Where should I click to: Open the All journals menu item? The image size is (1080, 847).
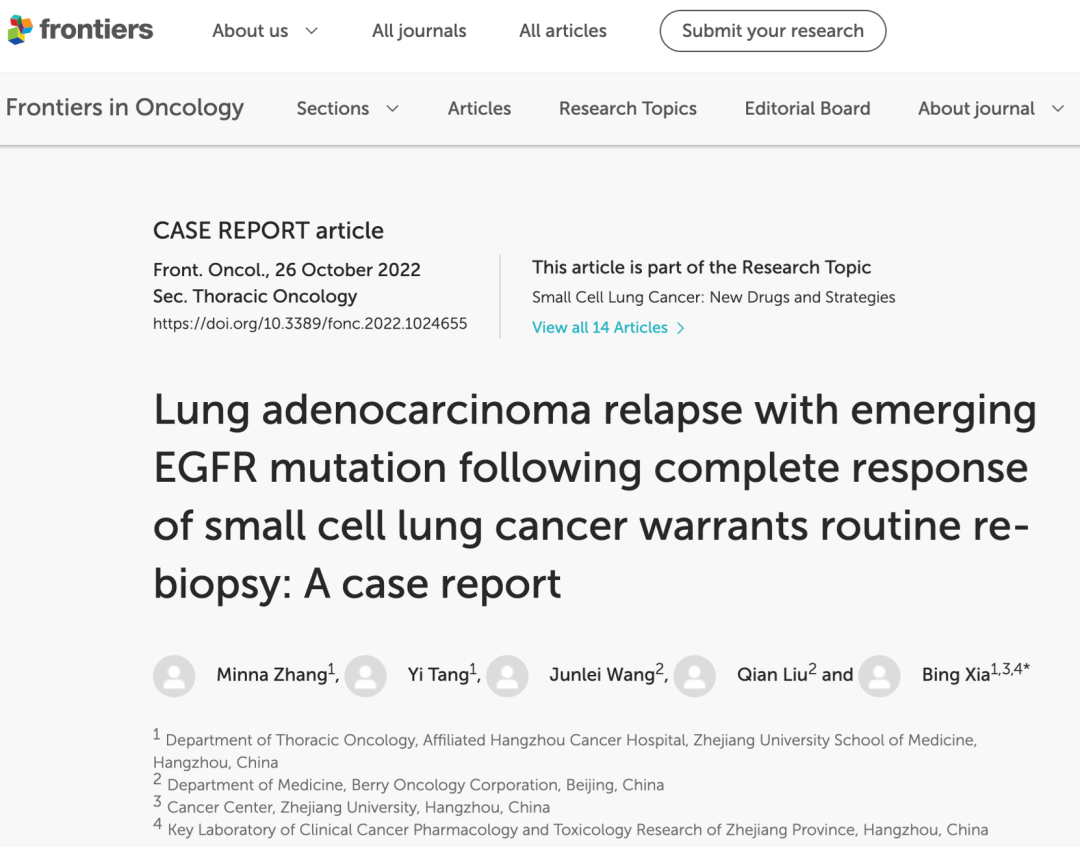pos(419,31)
